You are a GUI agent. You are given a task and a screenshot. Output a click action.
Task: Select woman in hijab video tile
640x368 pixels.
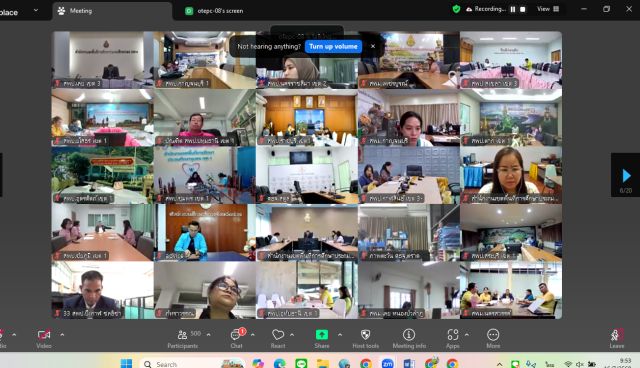point(307,60)
